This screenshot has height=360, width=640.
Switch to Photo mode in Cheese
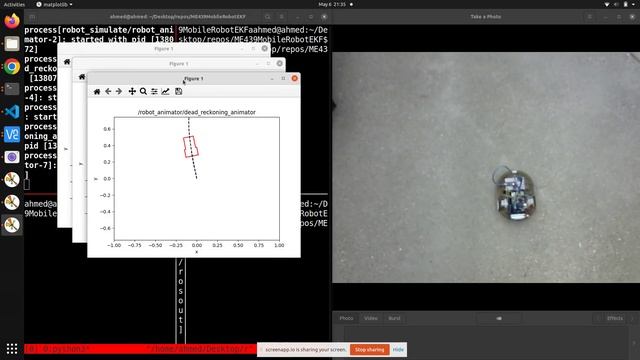[x=347, y=318]
